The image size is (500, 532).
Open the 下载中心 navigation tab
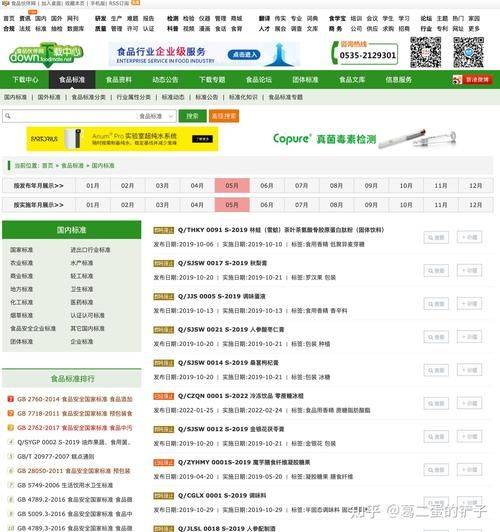pyautogui.click(x=25, y=80)
